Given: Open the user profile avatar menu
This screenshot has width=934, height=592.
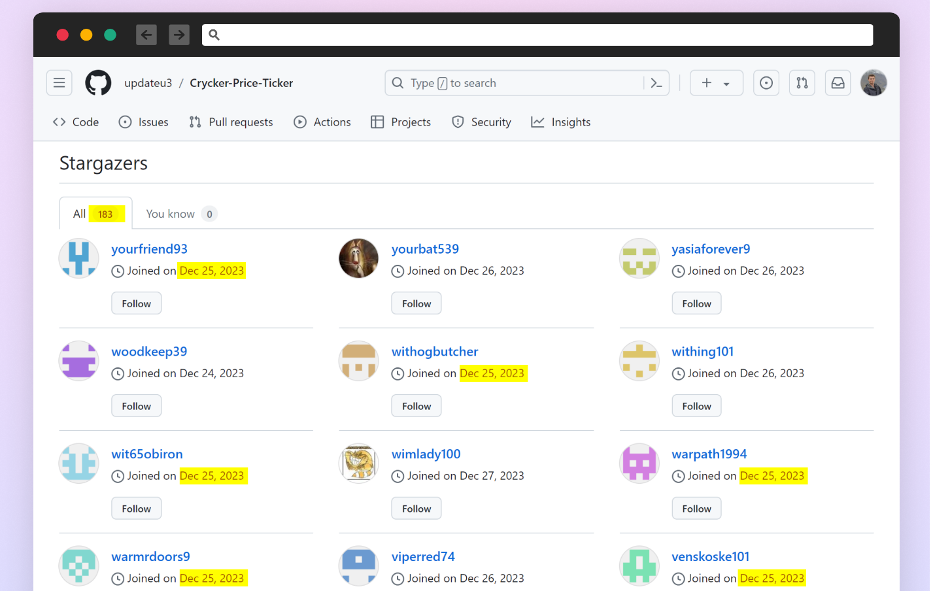Looking at the screenshot, I should pos(873,83).
